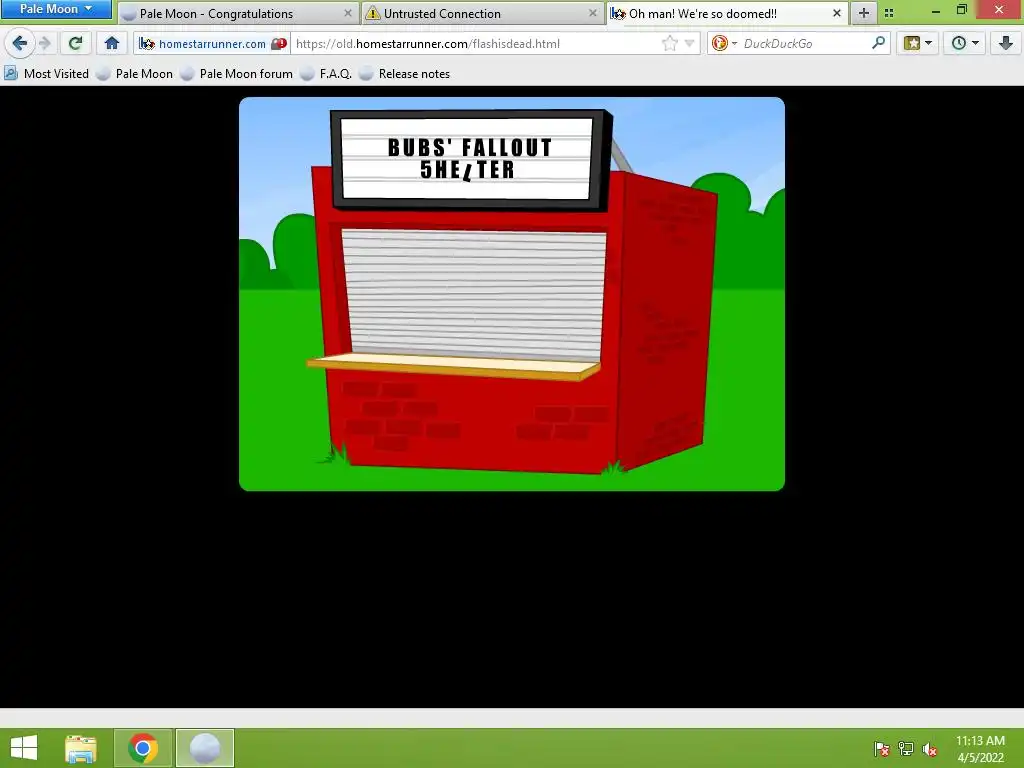Open the bookmarks menu button

pos(918,44)
